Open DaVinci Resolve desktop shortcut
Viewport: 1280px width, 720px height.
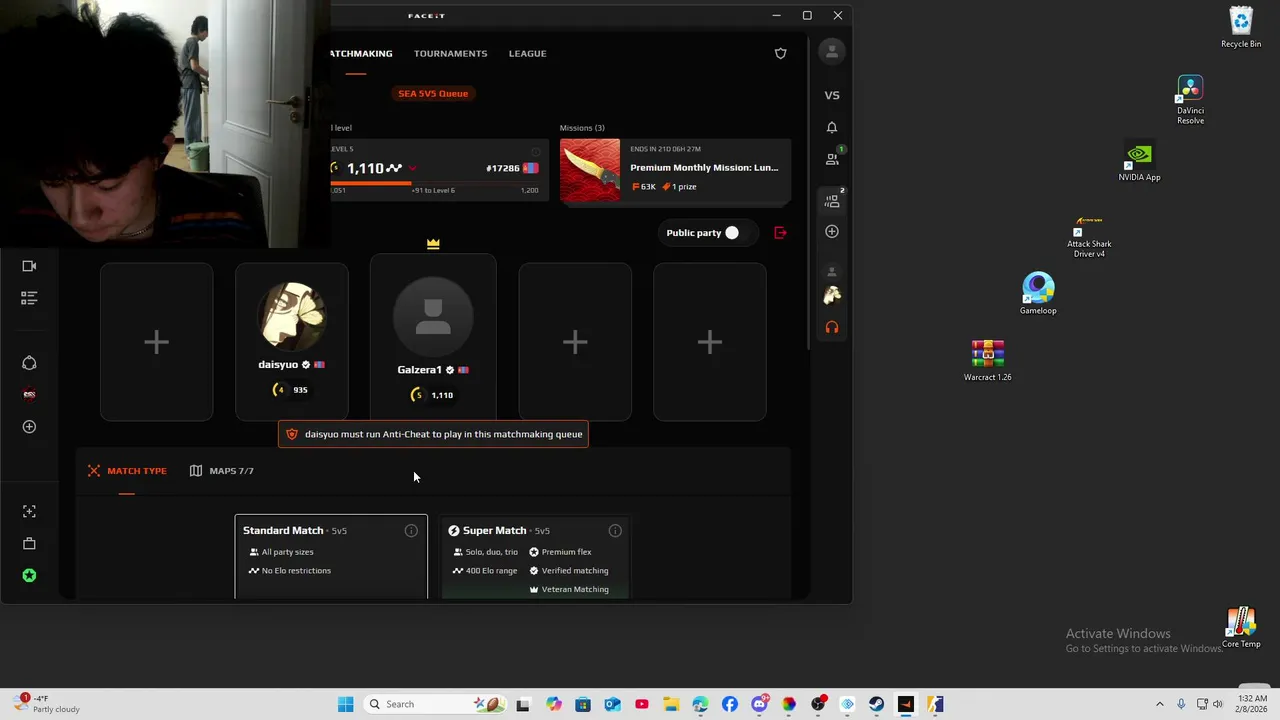click(x=1190, y=100)
